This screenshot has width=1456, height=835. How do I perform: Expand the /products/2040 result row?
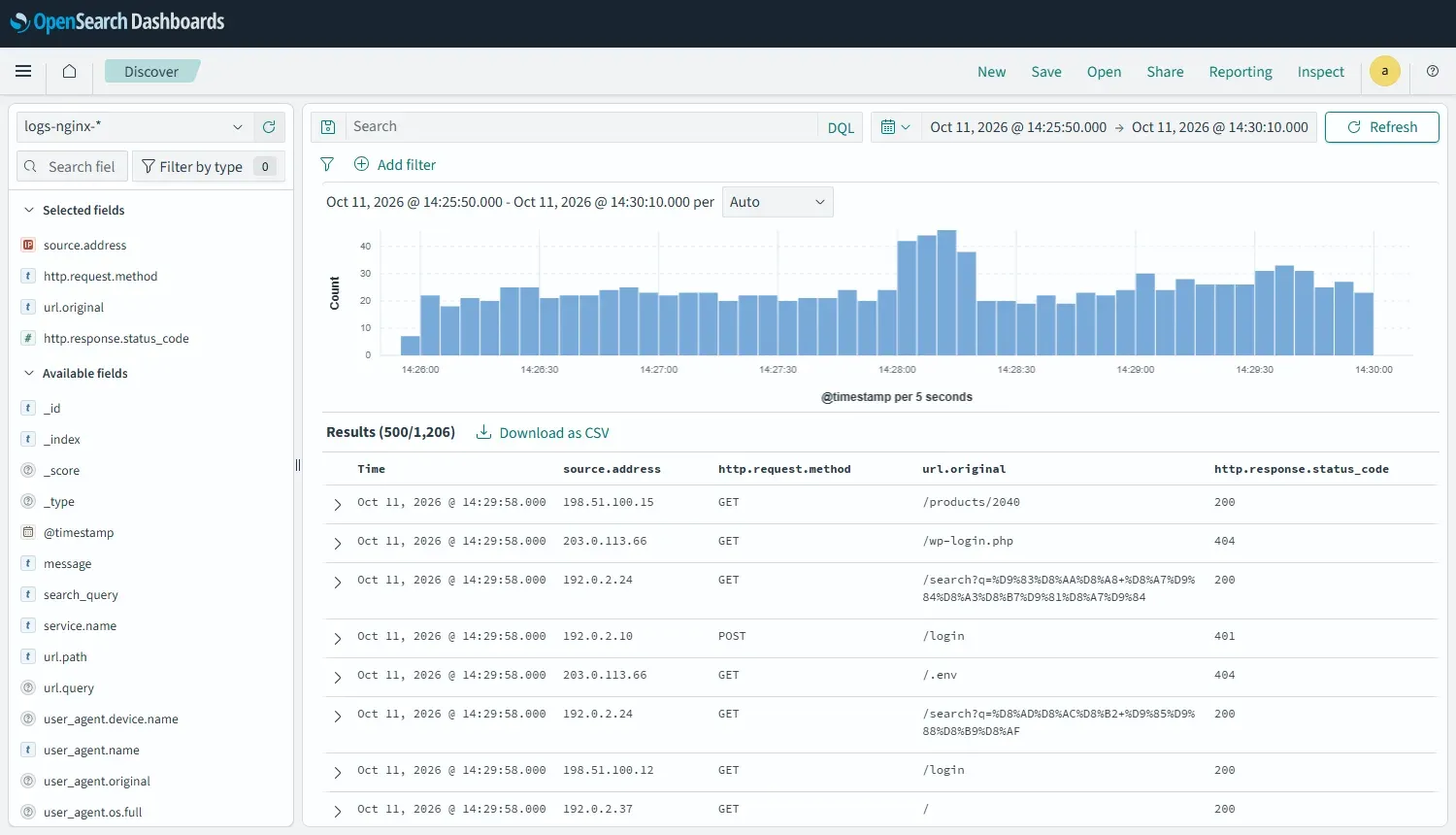click(338, 504)
